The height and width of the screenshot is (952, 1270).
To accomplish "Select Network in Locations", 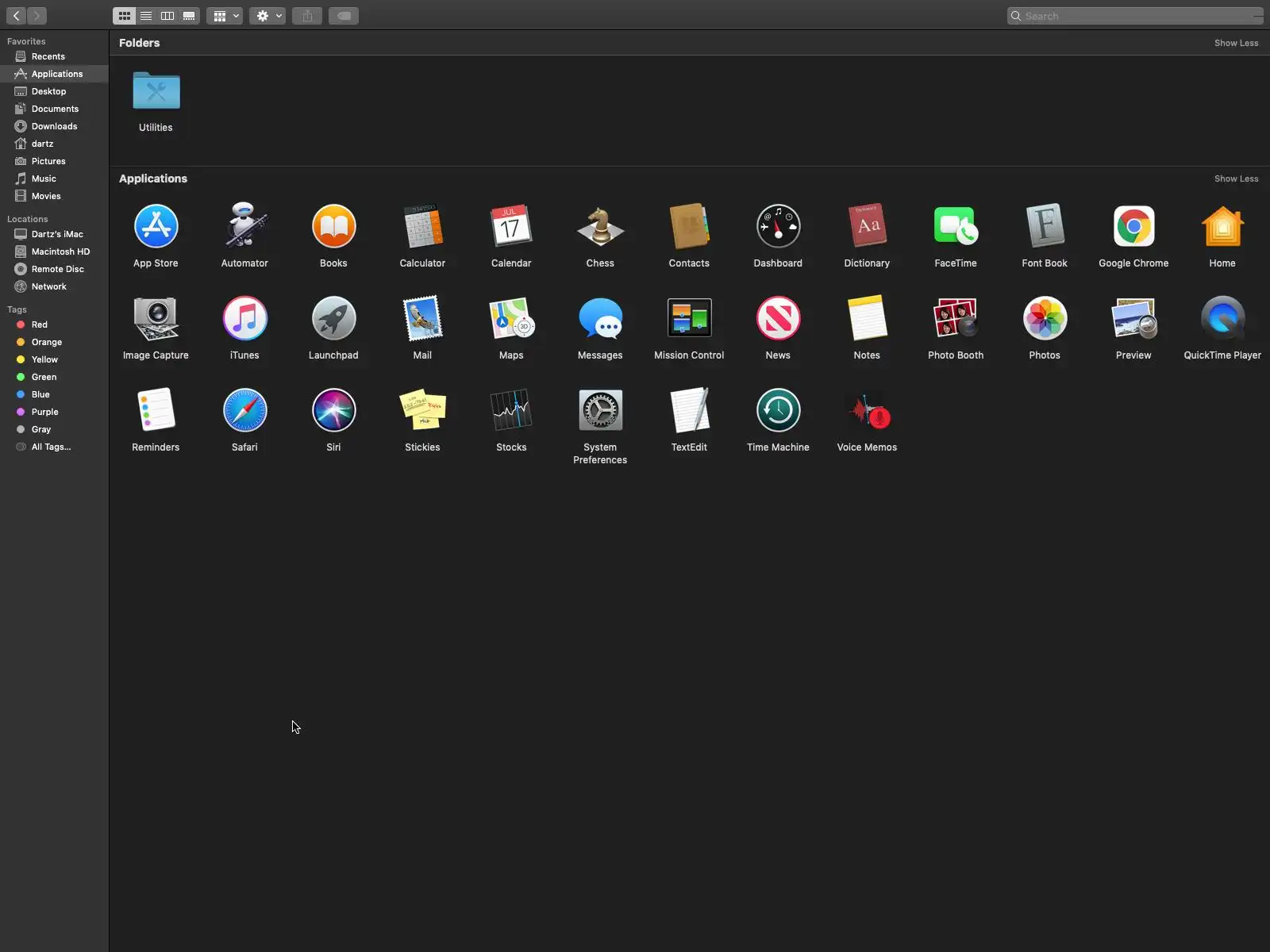I will (54, 286).
